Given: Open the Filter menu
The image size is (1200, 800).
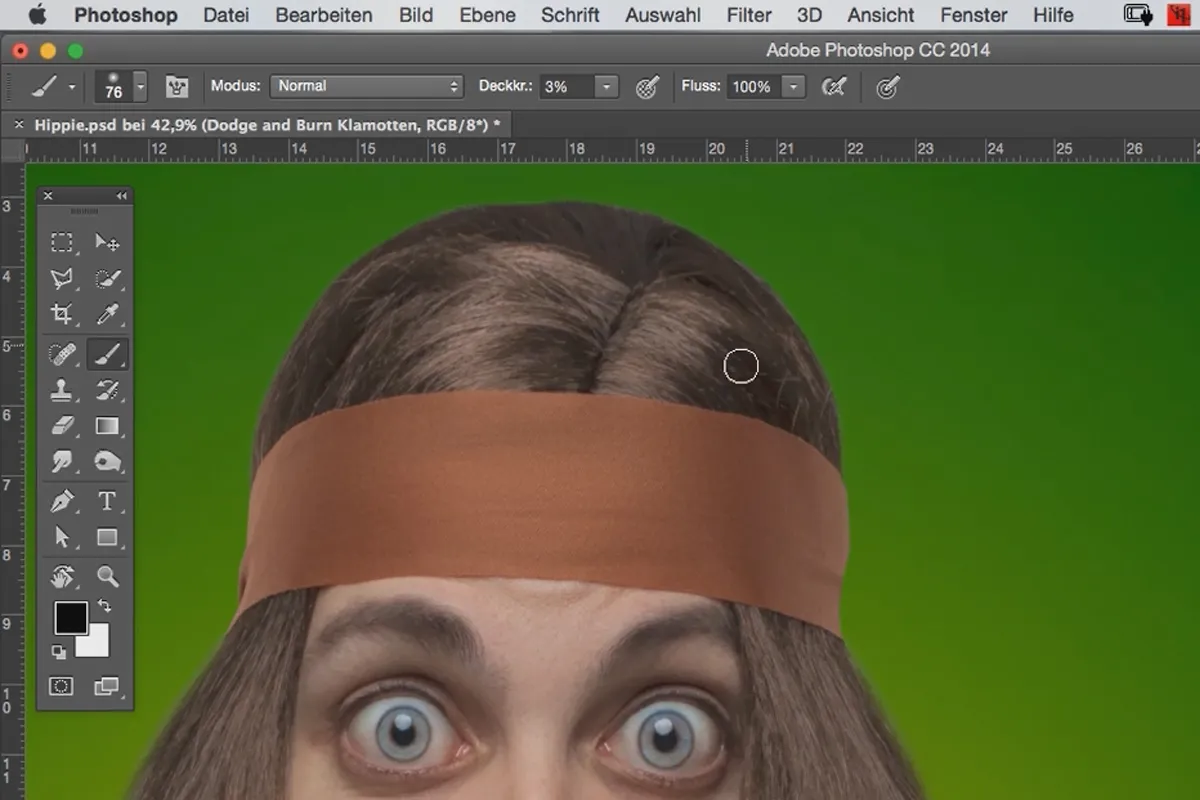Looking at the screenshot, I should click(x=749, y=15).
